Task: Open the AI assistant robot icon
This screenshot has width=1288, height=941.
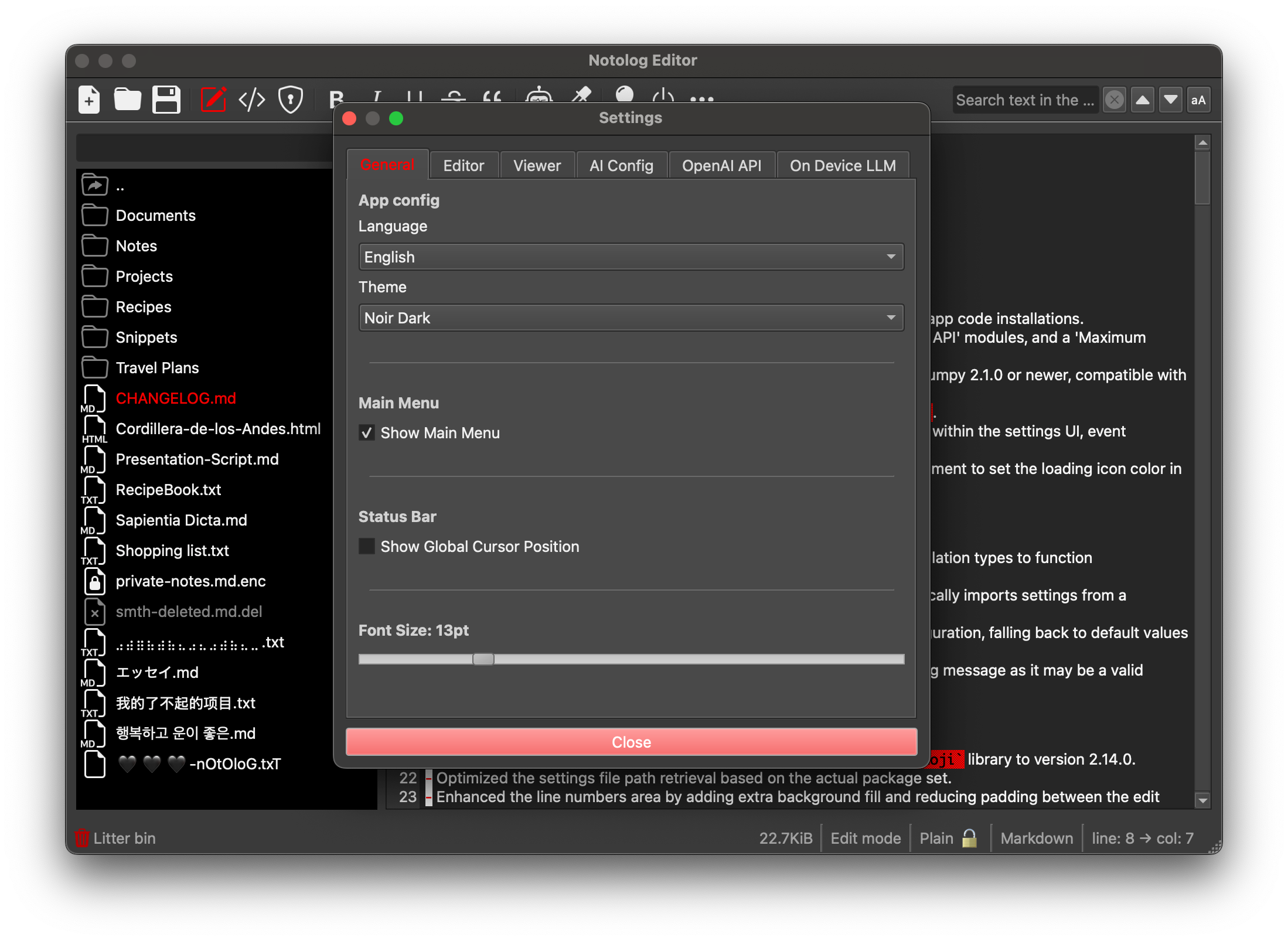Action: (539, 95)
